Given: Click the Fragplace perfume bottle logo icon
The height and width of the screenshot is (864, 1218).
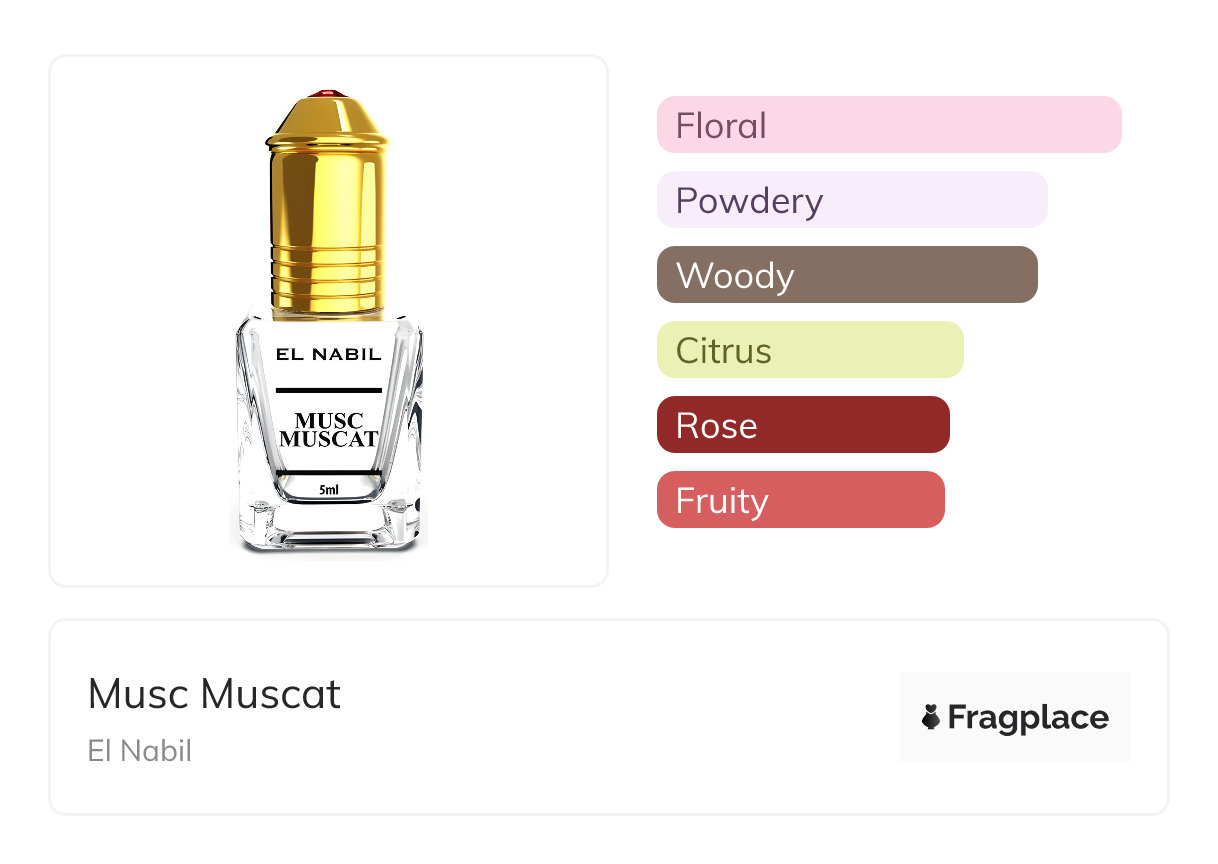Looking at the screenshot, I should coord(931,717).
